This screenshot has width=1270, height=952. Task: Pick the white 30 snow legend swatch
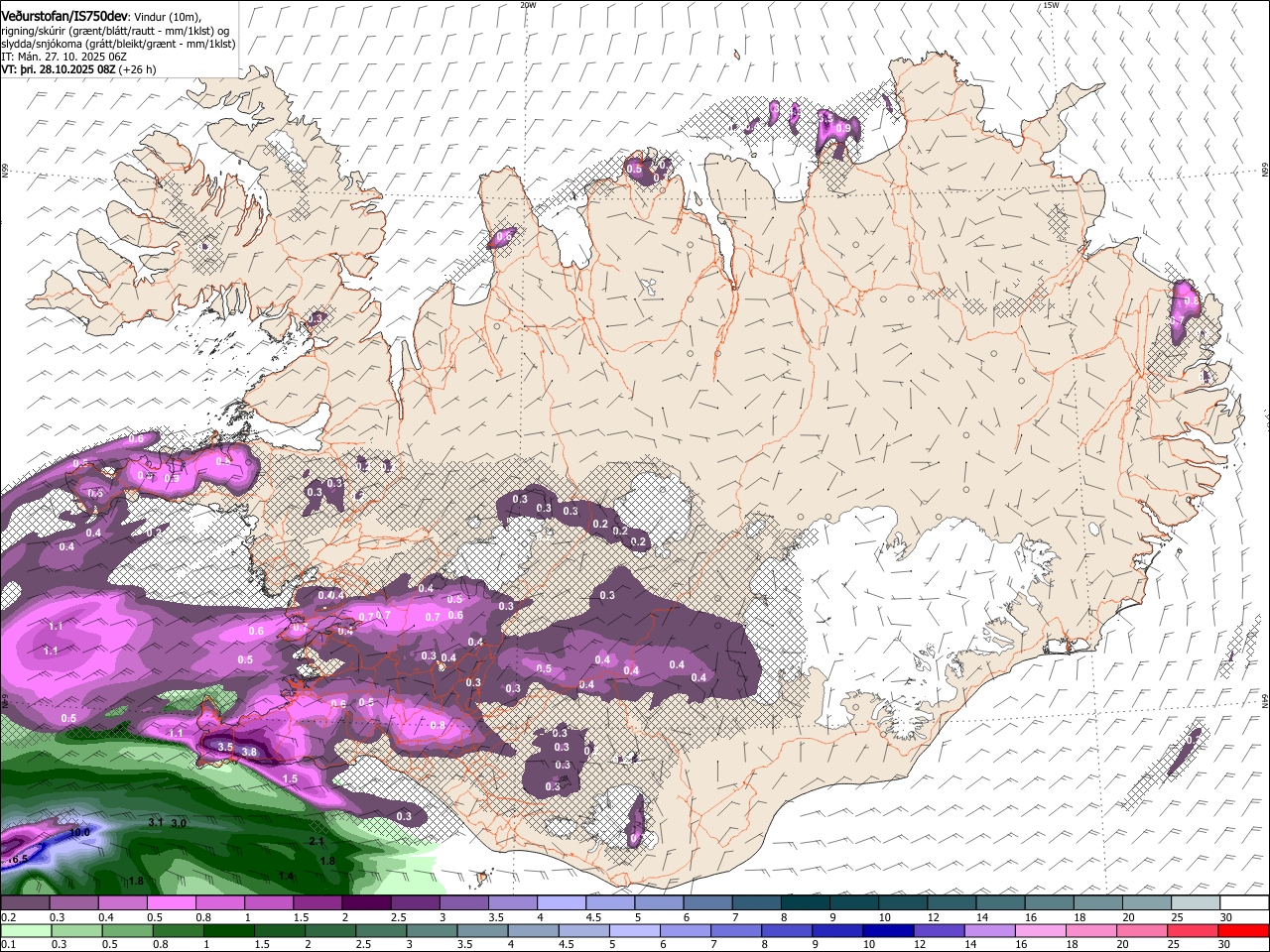point(1244,902)
